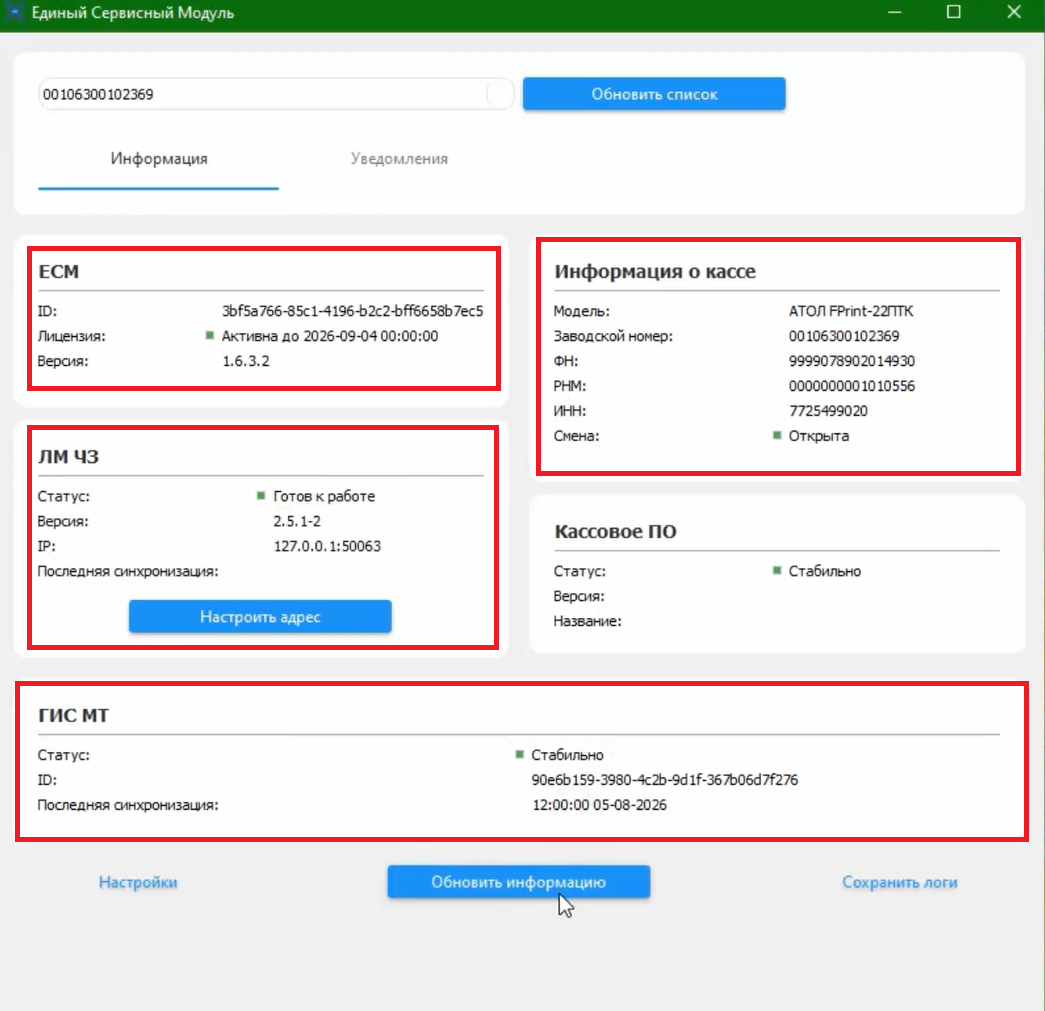
Task: Click Обновить информацию button
Action: (519, 882)
